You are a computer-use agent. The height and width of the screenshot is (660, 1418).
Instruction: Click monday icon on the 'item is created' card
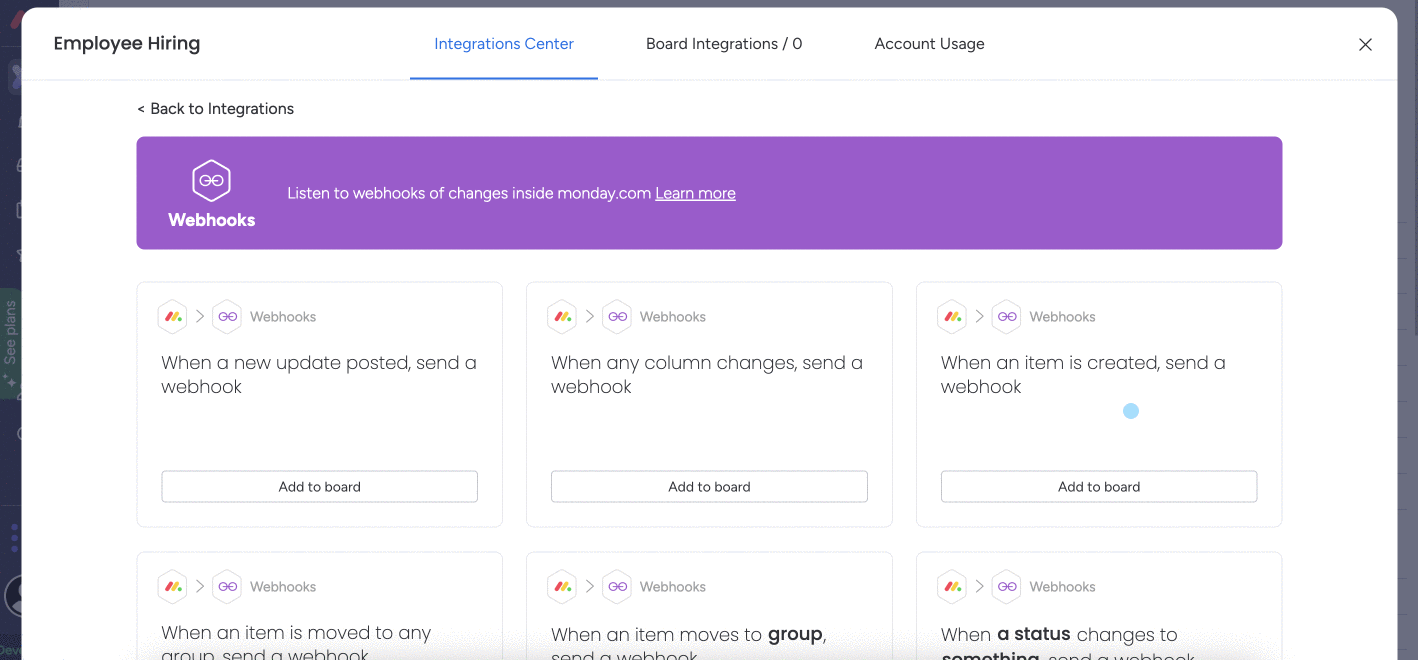click(x=953, y=317)
